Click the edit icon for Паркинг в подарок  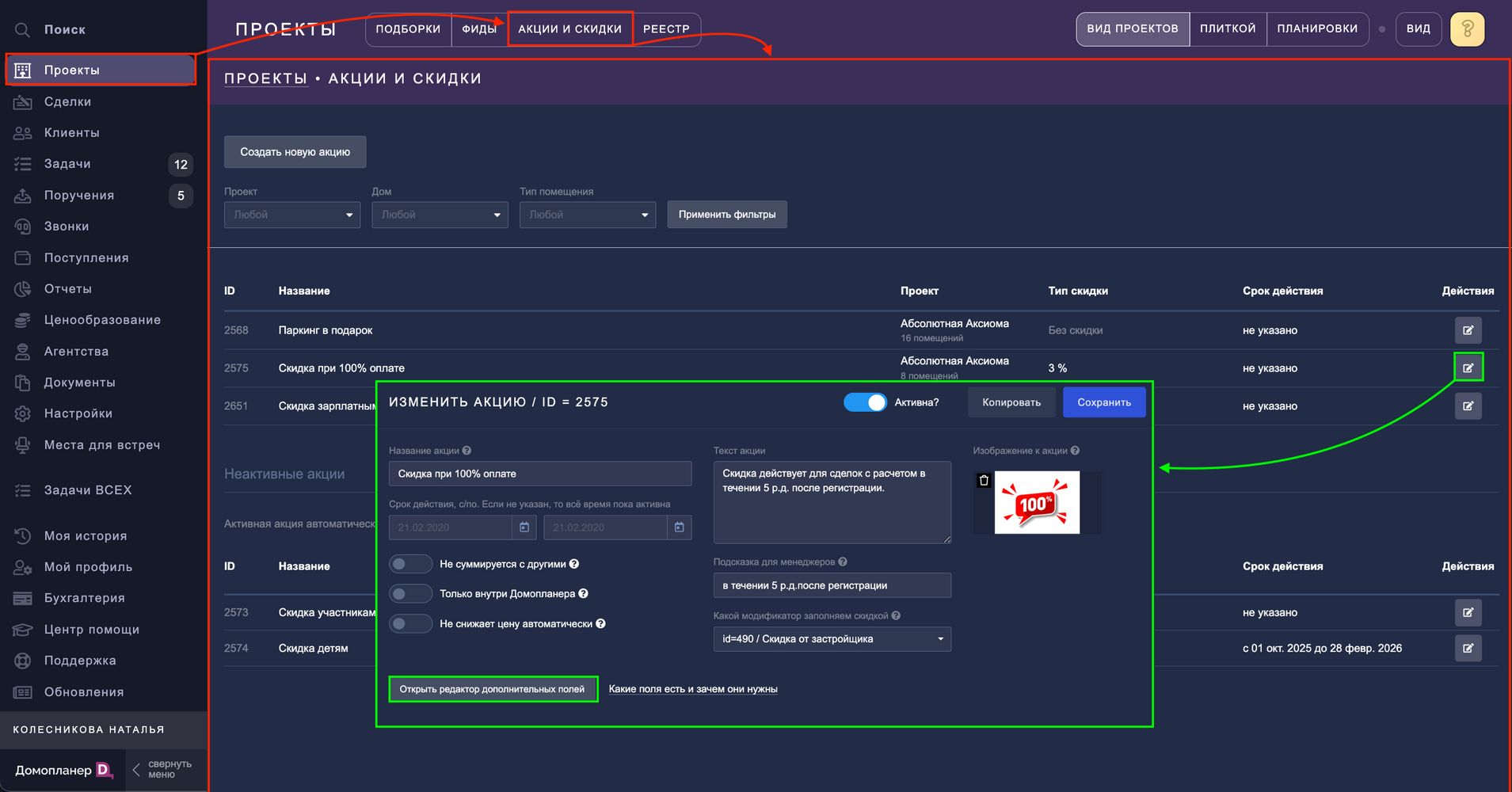click(x=1468, y=330)
